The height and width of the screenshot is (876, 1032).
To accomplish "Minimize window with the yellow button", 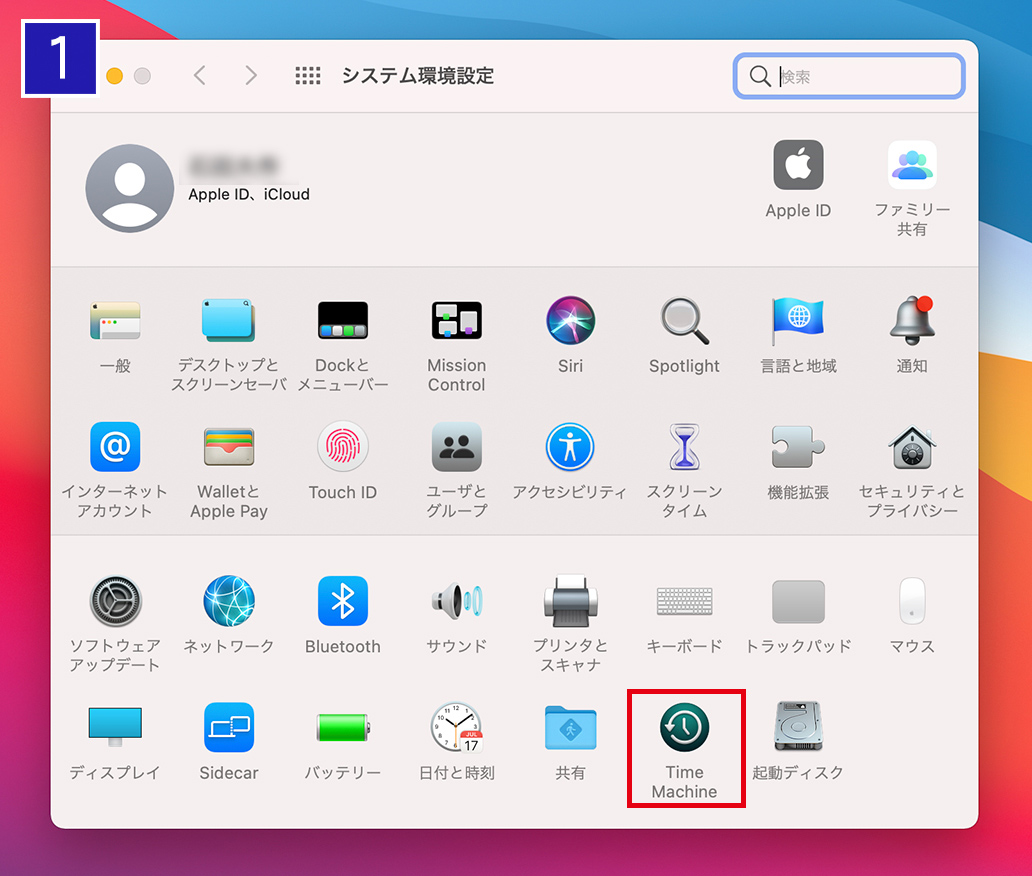I will (115, 76).
